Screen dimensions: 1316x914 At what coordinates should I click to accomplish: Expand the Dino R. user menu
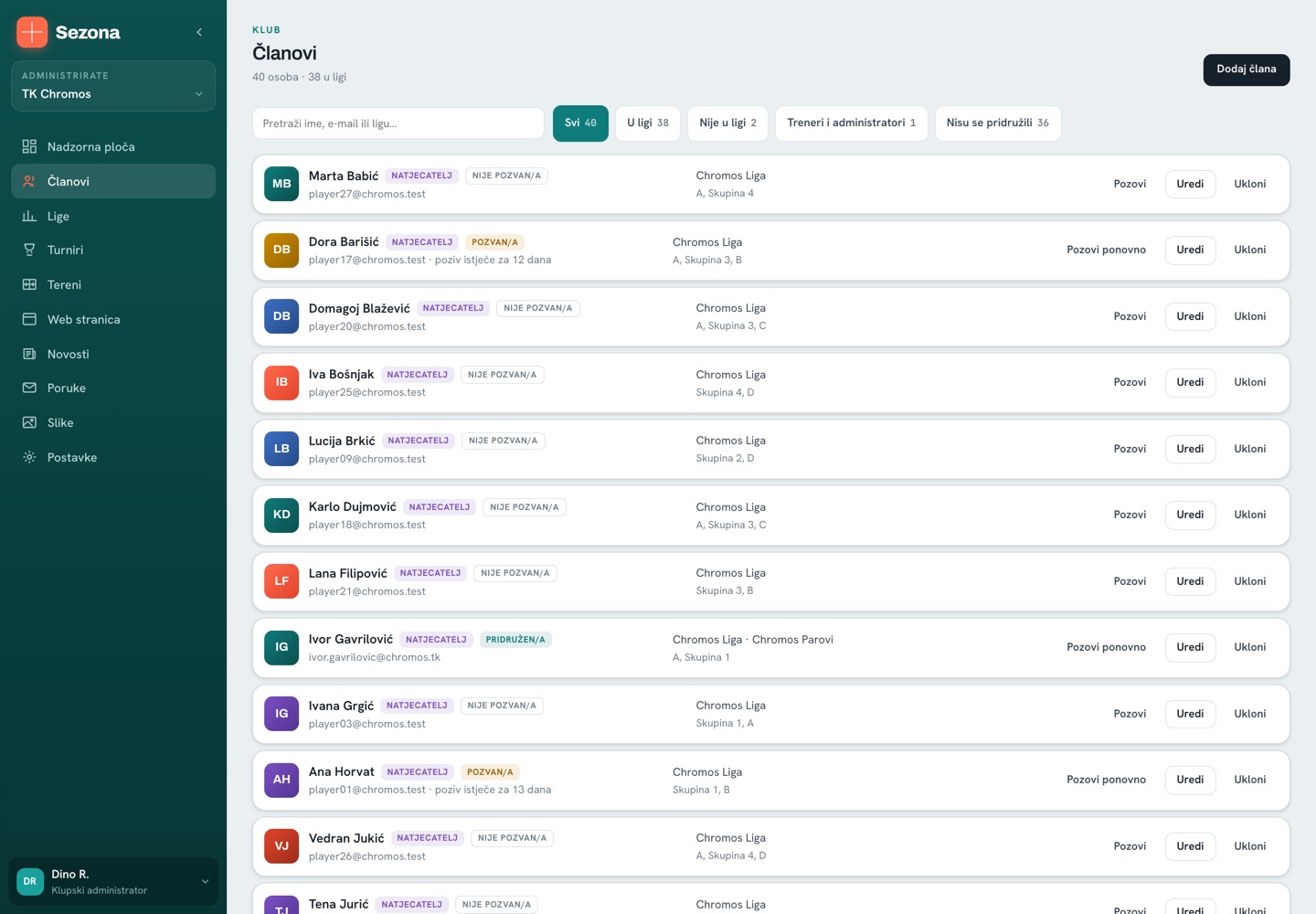(x=113, y=881)
